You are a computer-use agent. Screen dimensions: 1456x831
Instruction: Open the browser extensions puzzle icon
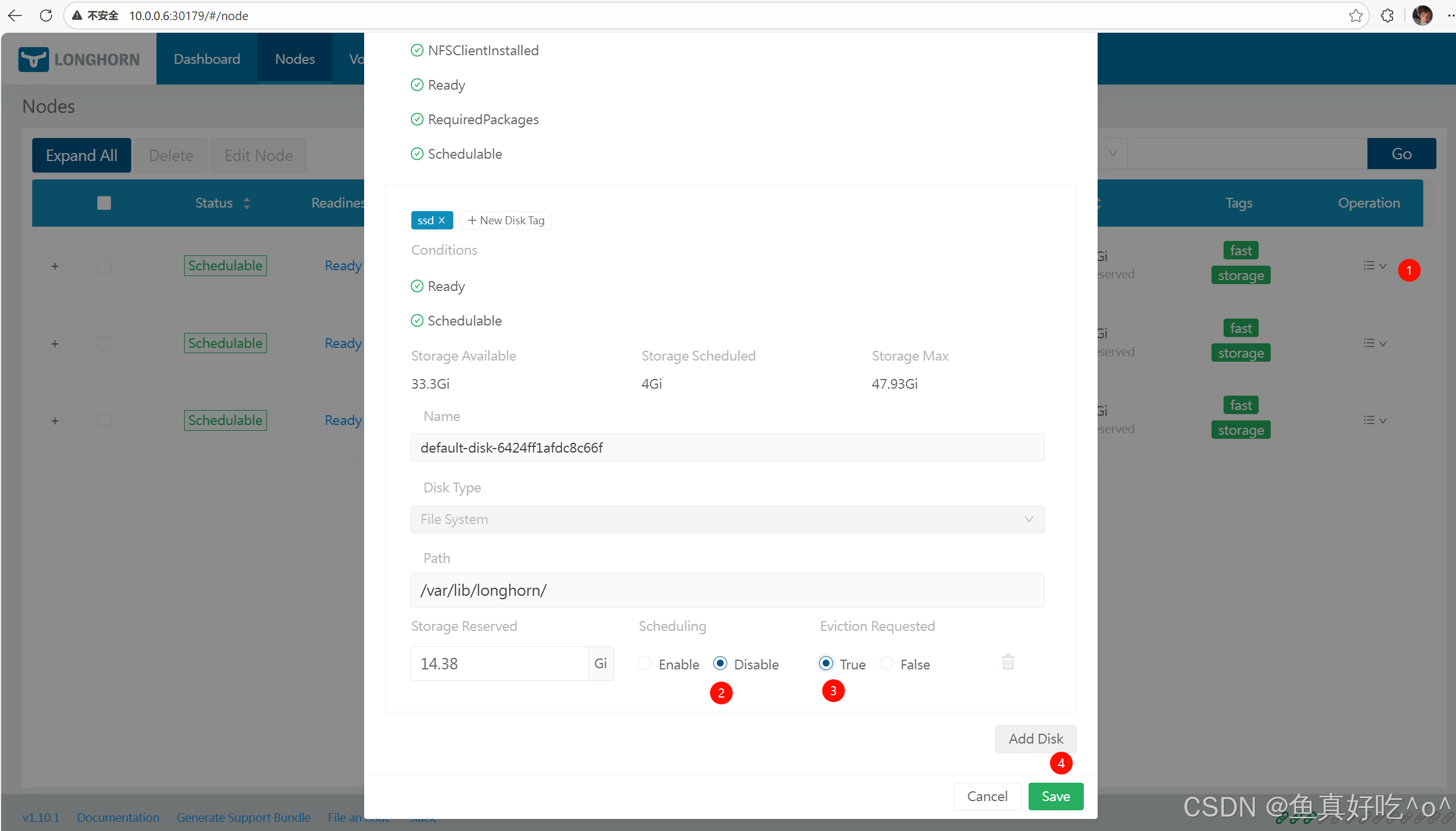(x=1387, y=16)
